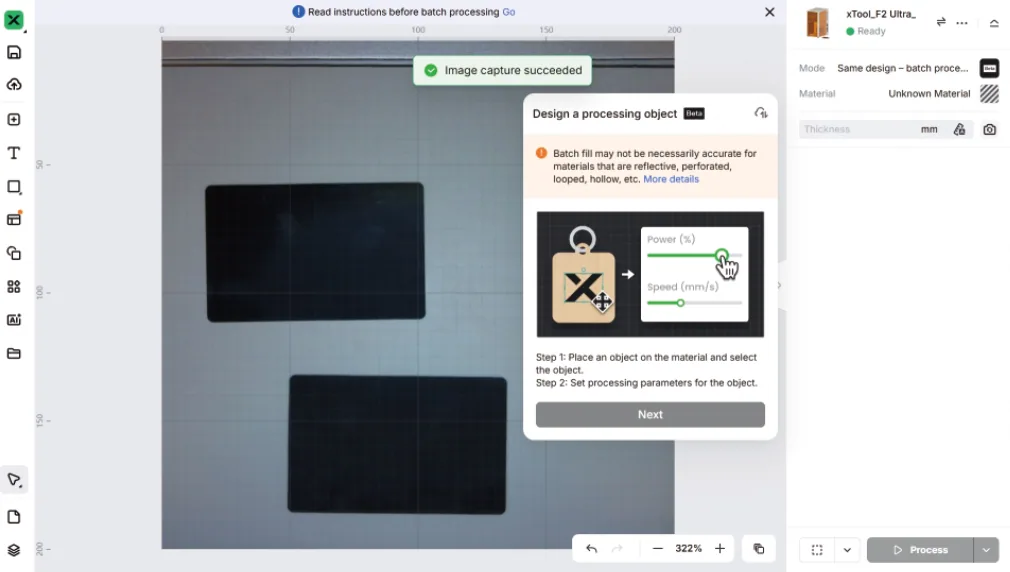
Task: Expand the Process button dropdown arrow
Action: 986,550
